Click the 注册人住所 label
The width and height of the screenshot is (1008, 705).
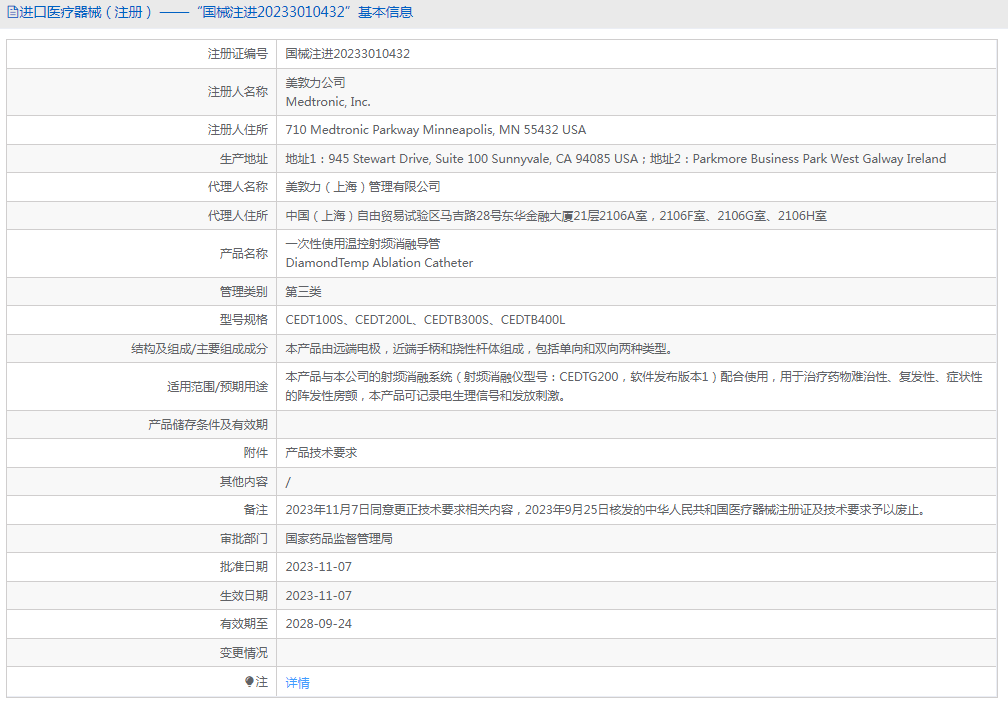point(237,130)
